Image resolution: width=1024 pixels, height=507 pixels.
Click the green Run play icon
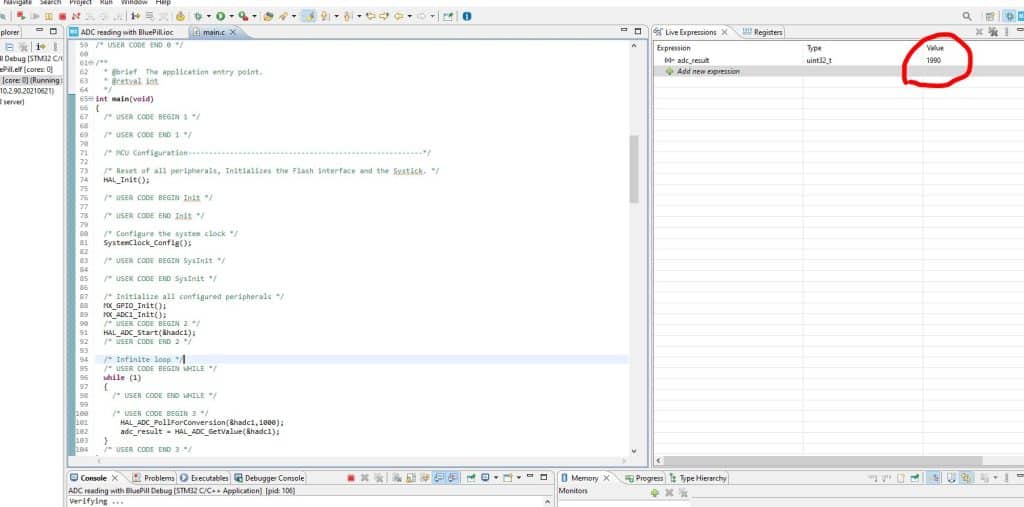click(221, 16)
